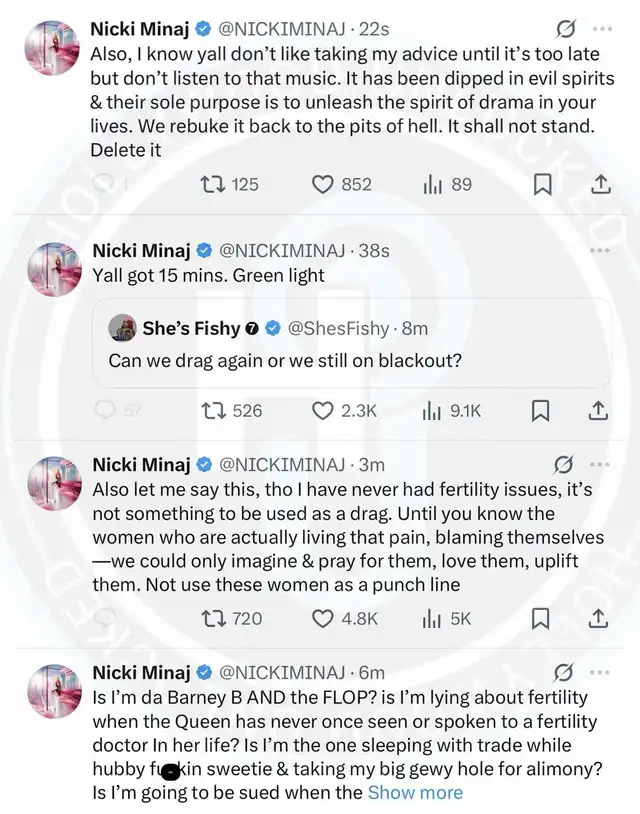640x814 pixels.
Task: Open more options on the 38s tweet
Action: [x=601, y=250]
